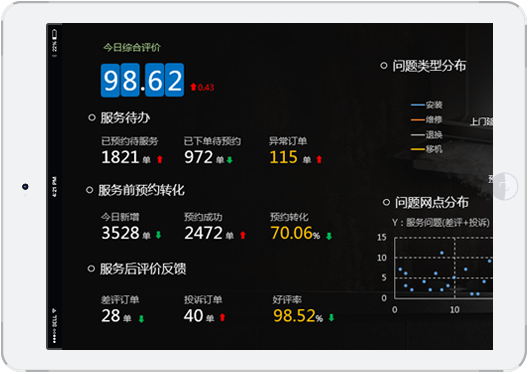The image size is (530, 374).
Task: Click the green down arrow beside 70.06%
Action: [x=329, y=236]
